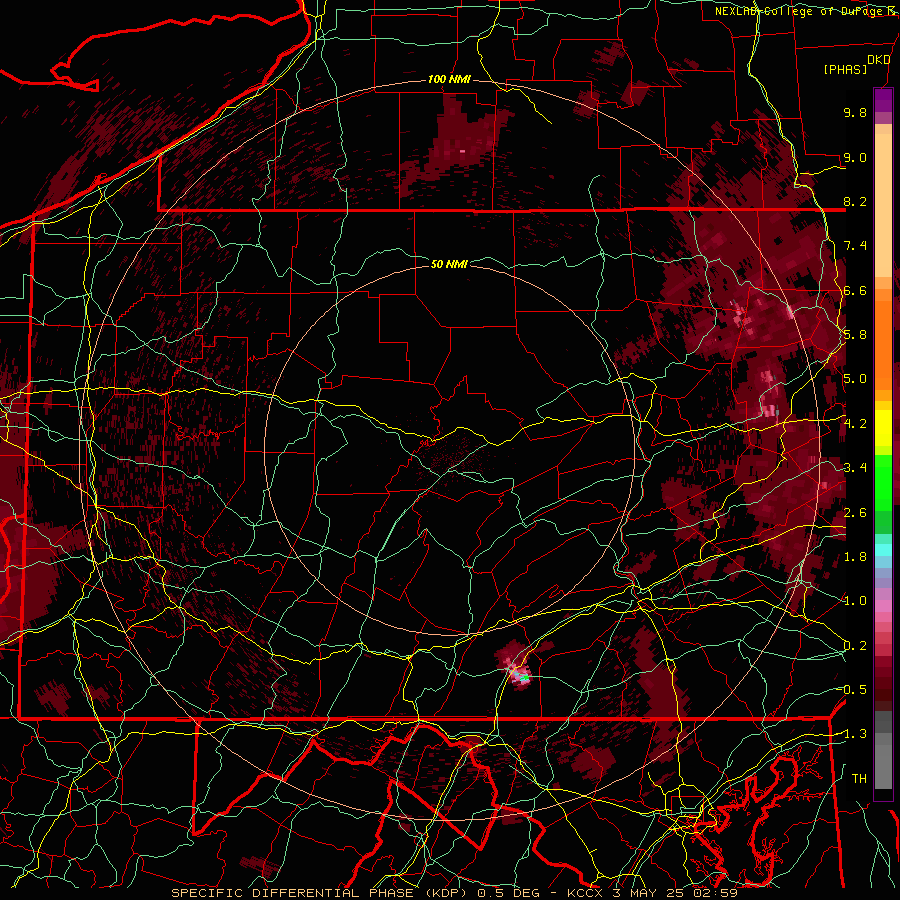Click the 0.5 DEG elevation text in the caption
This screenshot has width=900, height=900.
[509, 893]
